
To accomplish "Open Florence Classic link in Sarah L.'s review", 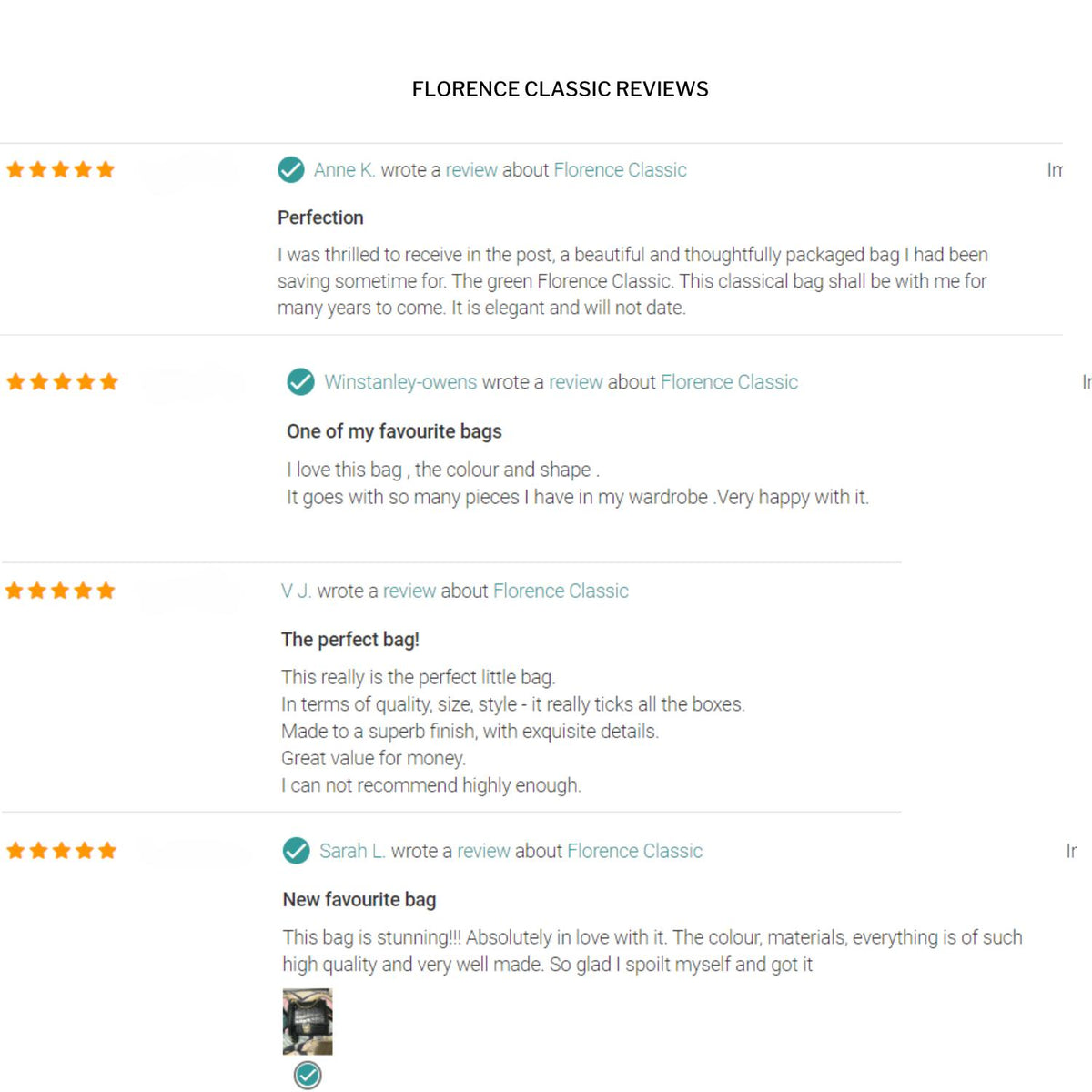I will pyautogui.click(x=634, y=851).
